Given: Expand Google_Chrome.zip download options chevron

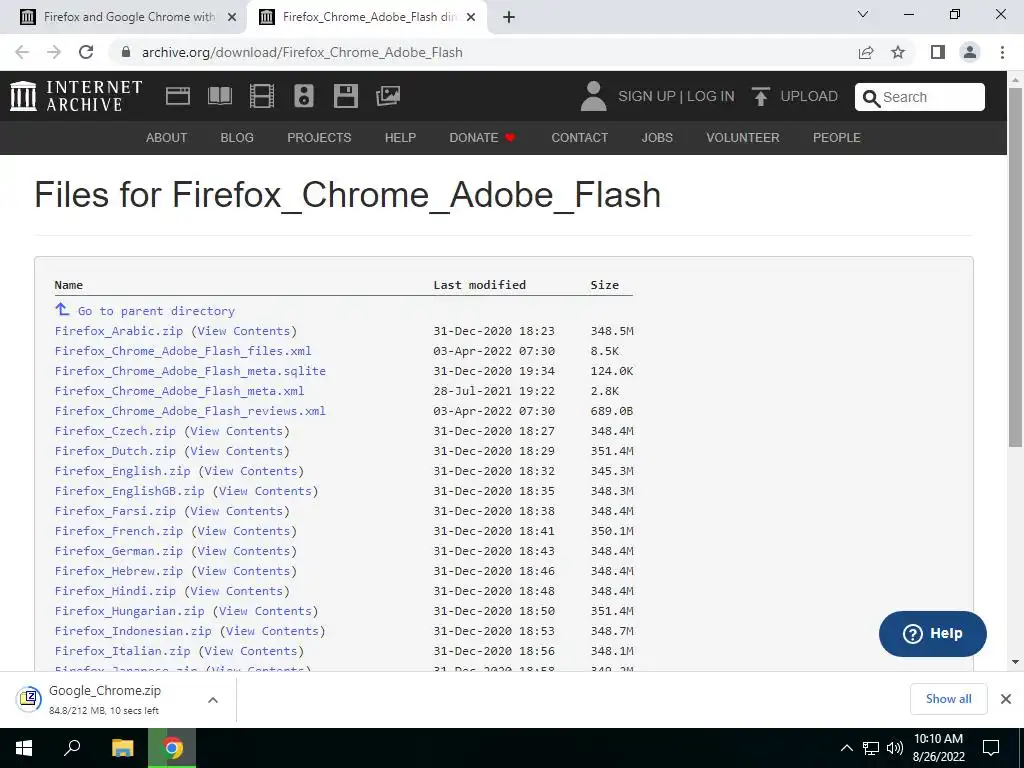Looking at the screenshot, I should 212,699.
